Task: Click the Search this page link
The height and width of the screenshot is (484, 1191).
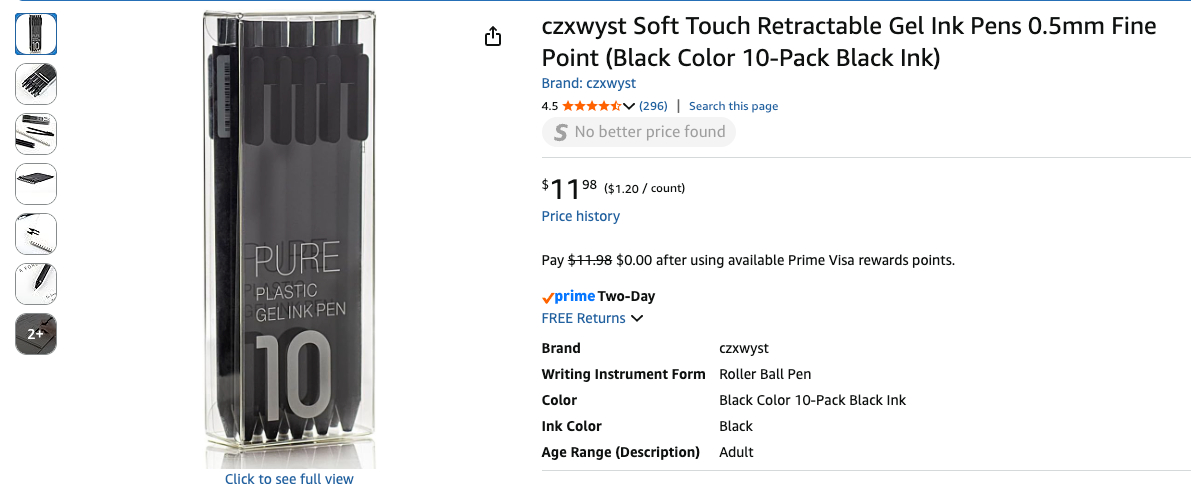Action: [733, 106]
